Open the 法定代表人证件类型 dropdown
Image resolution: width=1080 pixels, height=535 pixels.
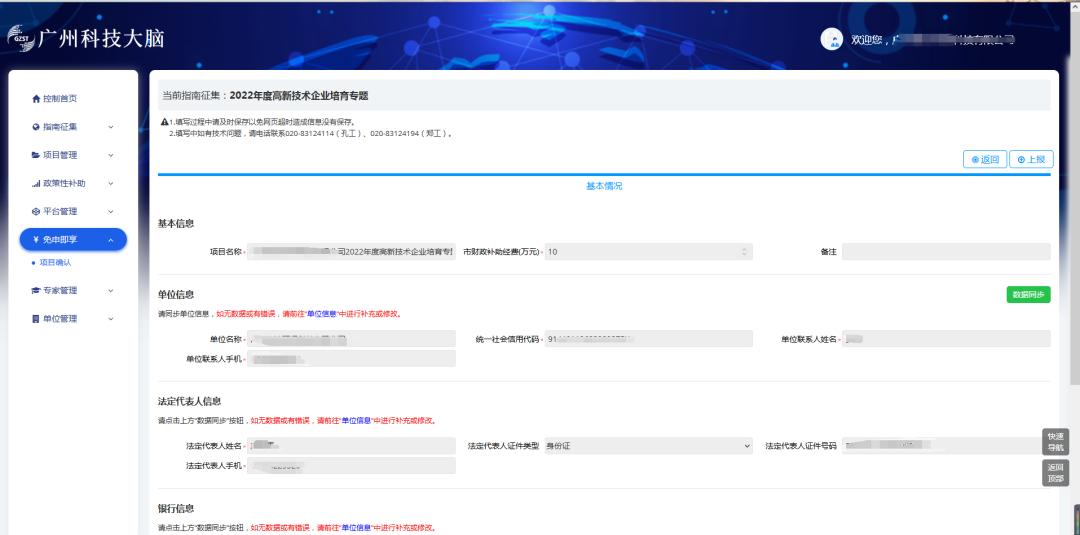pos(746,445)
